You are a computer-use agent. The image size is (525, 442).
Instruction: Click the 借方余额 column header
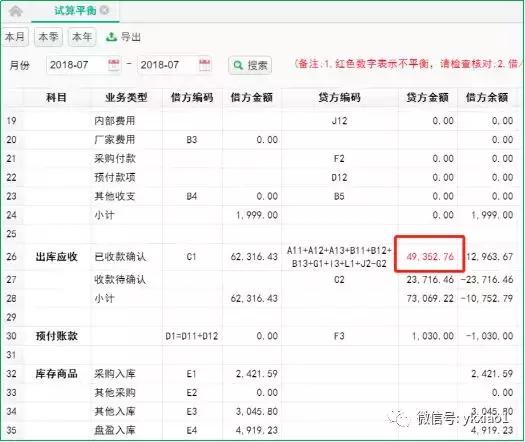(487, 97)
